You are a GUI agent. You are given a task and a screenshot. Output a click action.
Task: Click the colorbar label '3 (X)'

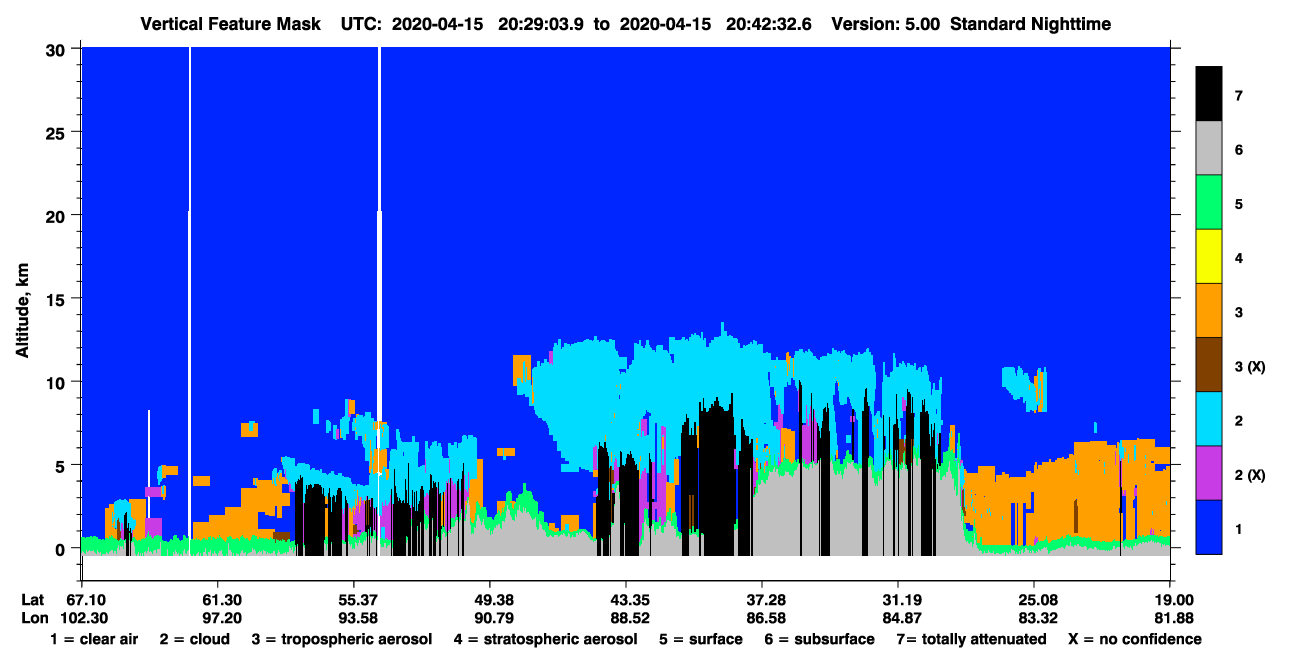click(x=1250, y=367)
